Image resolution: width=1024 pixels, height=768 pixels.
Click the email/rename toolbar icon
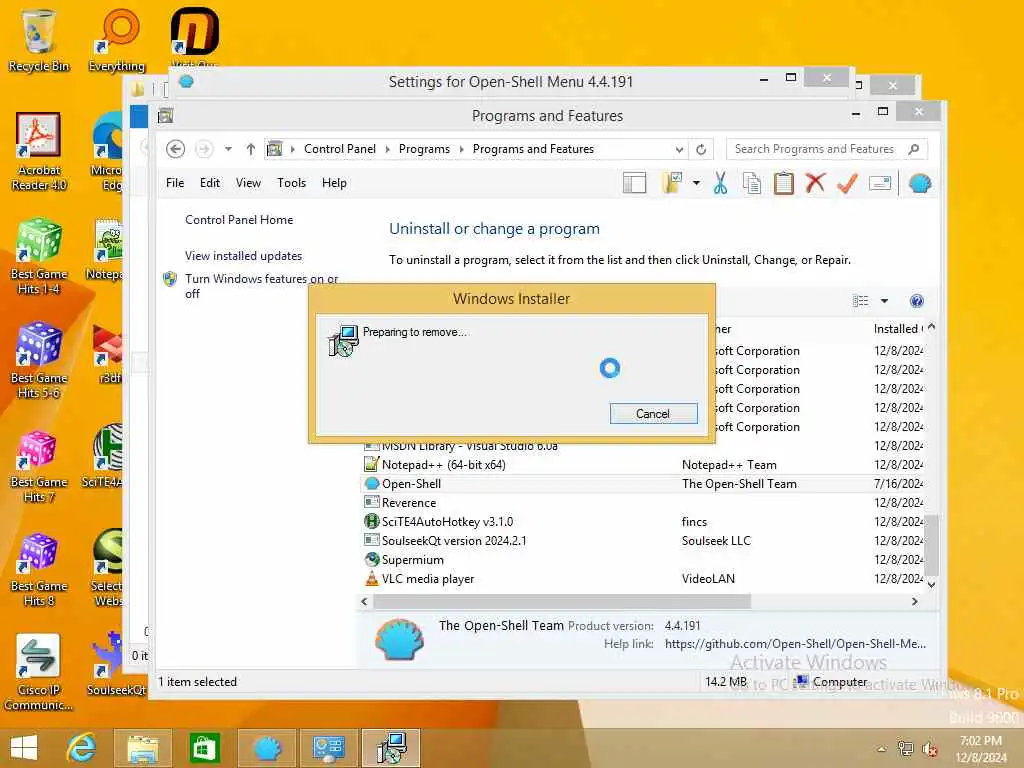pyautogui.click(x=880, y=184)
